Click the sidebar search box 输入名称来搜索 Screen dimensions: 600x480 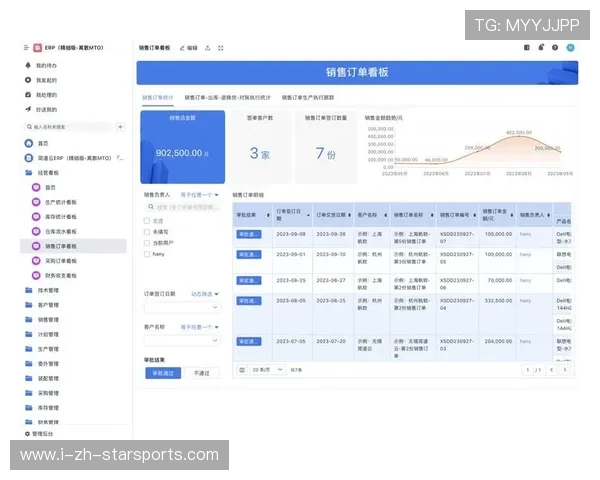tap(68, 127)
